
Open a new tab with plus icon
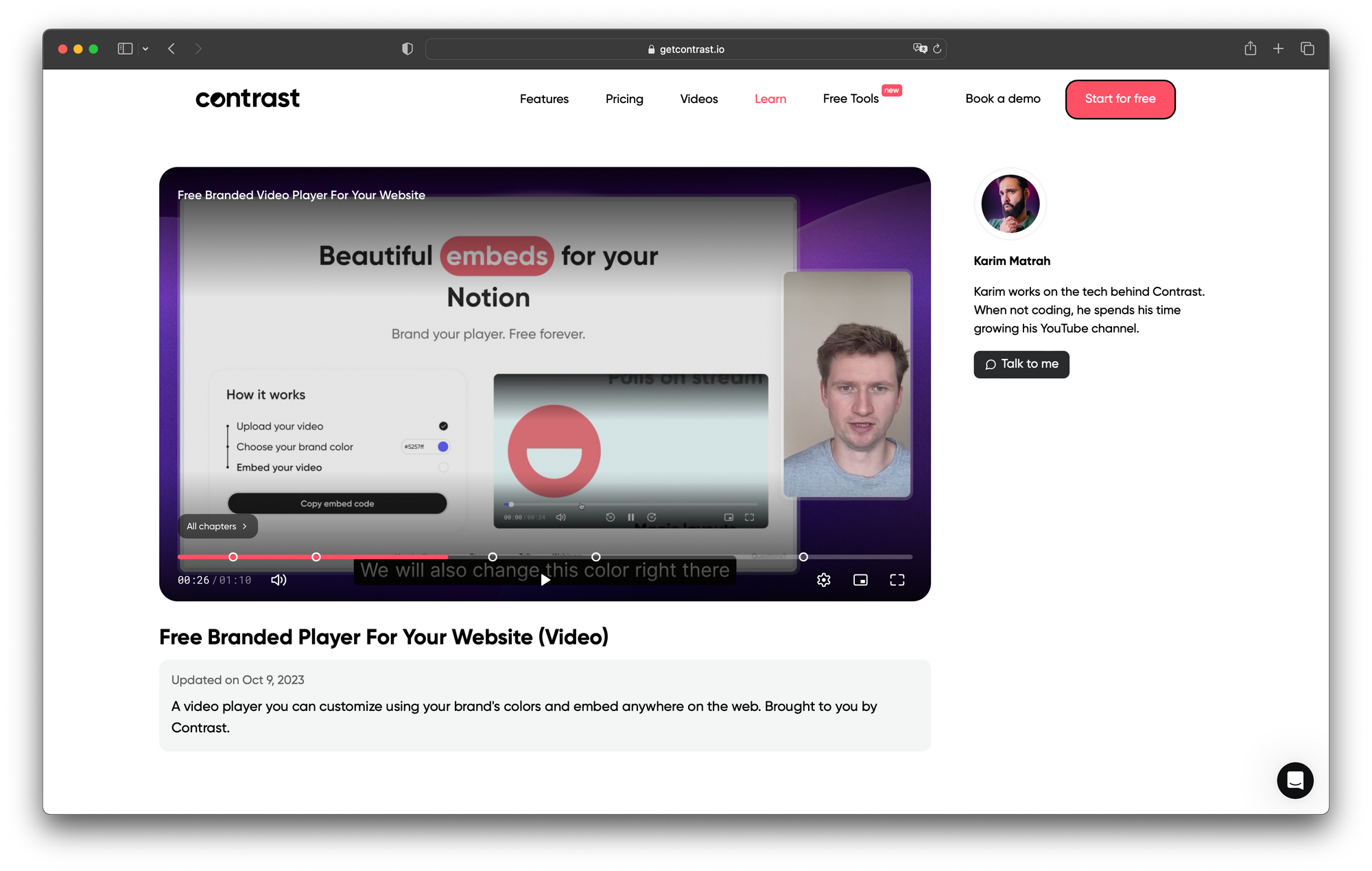[x=1278, y=49]
